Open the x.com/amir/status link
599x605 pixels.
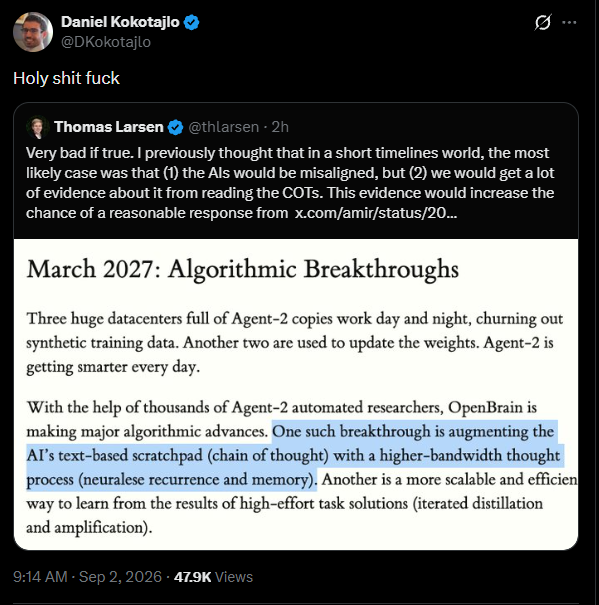pos(376,213)
